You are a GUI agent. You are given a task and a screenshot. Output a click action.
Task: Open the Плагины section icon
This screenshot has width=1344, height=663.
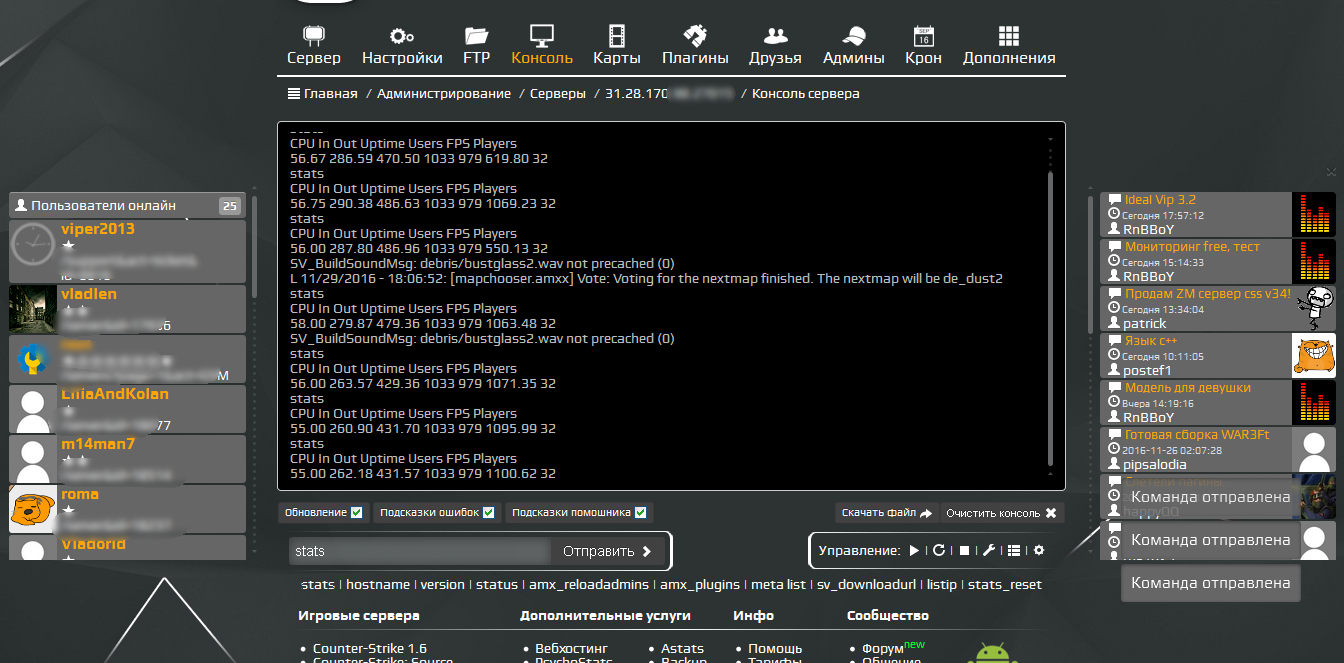click(x=695, y=36)
